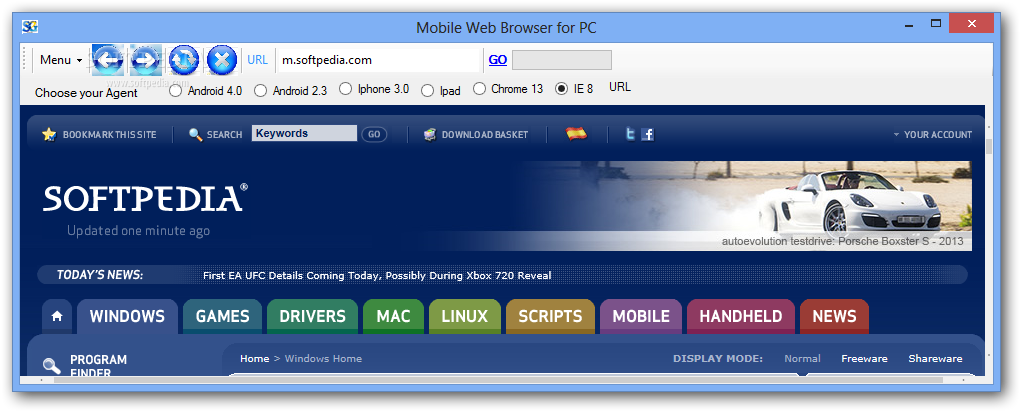Switch to the MOBILE tab
This screenshot has width=1021, height=412.
click(x=641, y=316)
